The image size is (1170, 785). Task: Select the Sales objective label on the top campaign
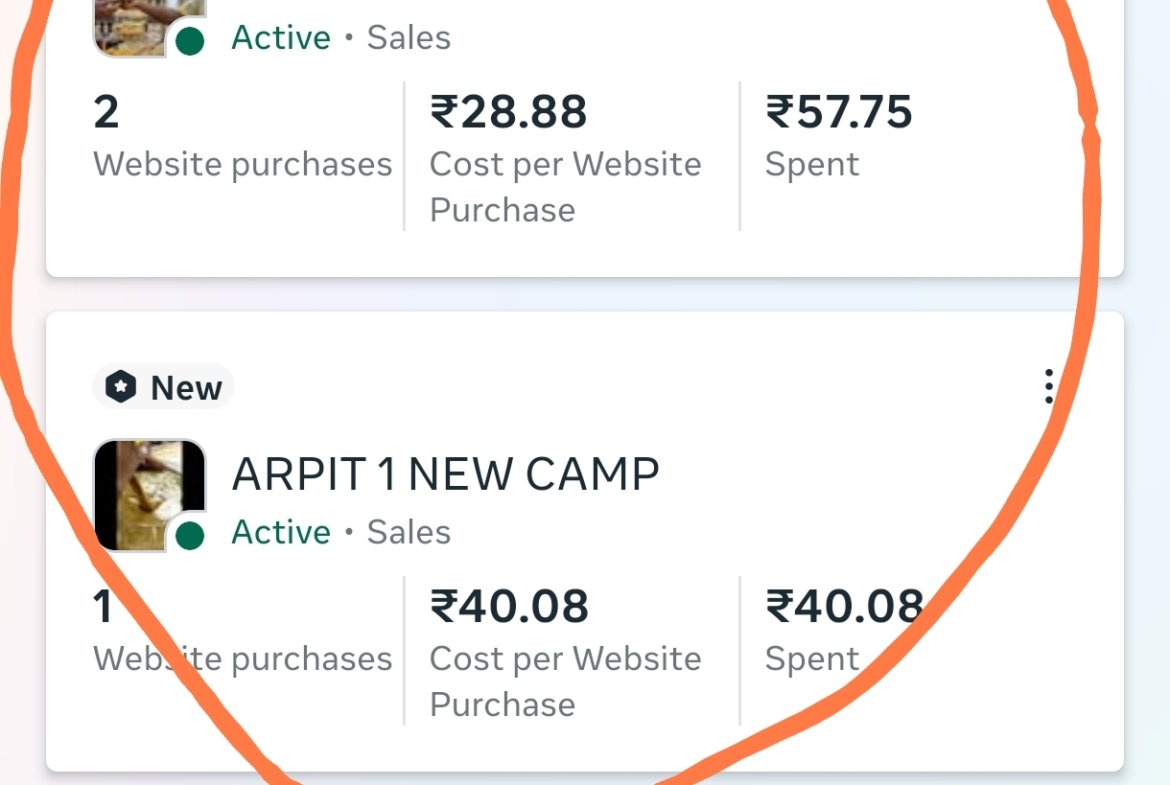(409, 38)
